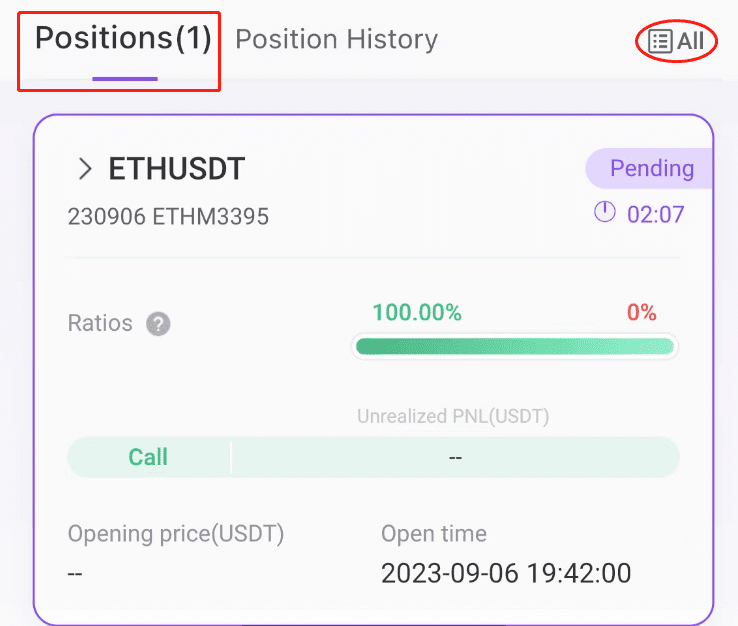Open the Position History tab

337,39
